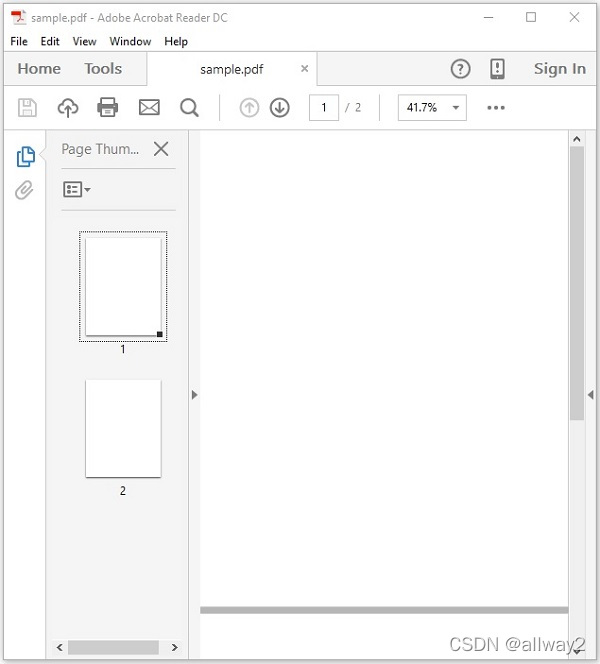Upload file to Adobe cloud icon
Viewport: 600px width, 664px height.
(68, 108)
